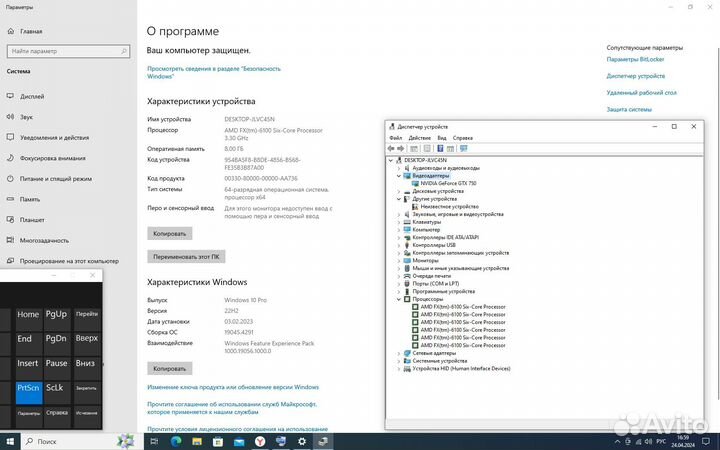Viewport: 720px width, 450px height.
Task: Open Microsoft Edge from the taskbar
Action: click(177, 441)
